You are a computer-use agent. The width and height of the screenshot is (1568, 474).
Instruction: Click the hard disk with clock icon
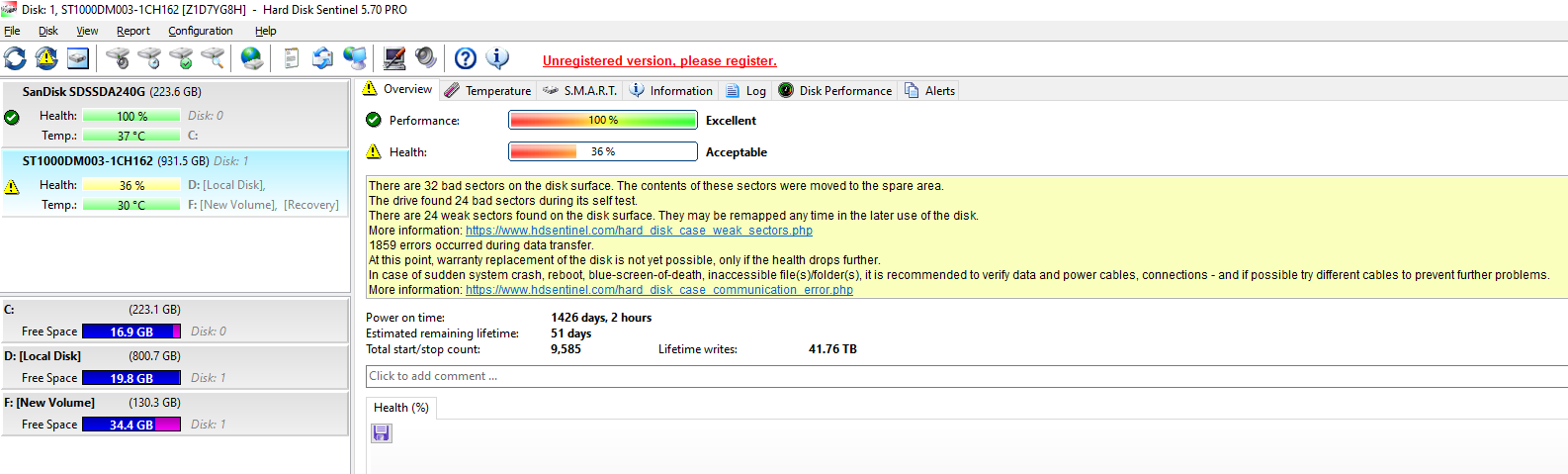pos(149,58)
